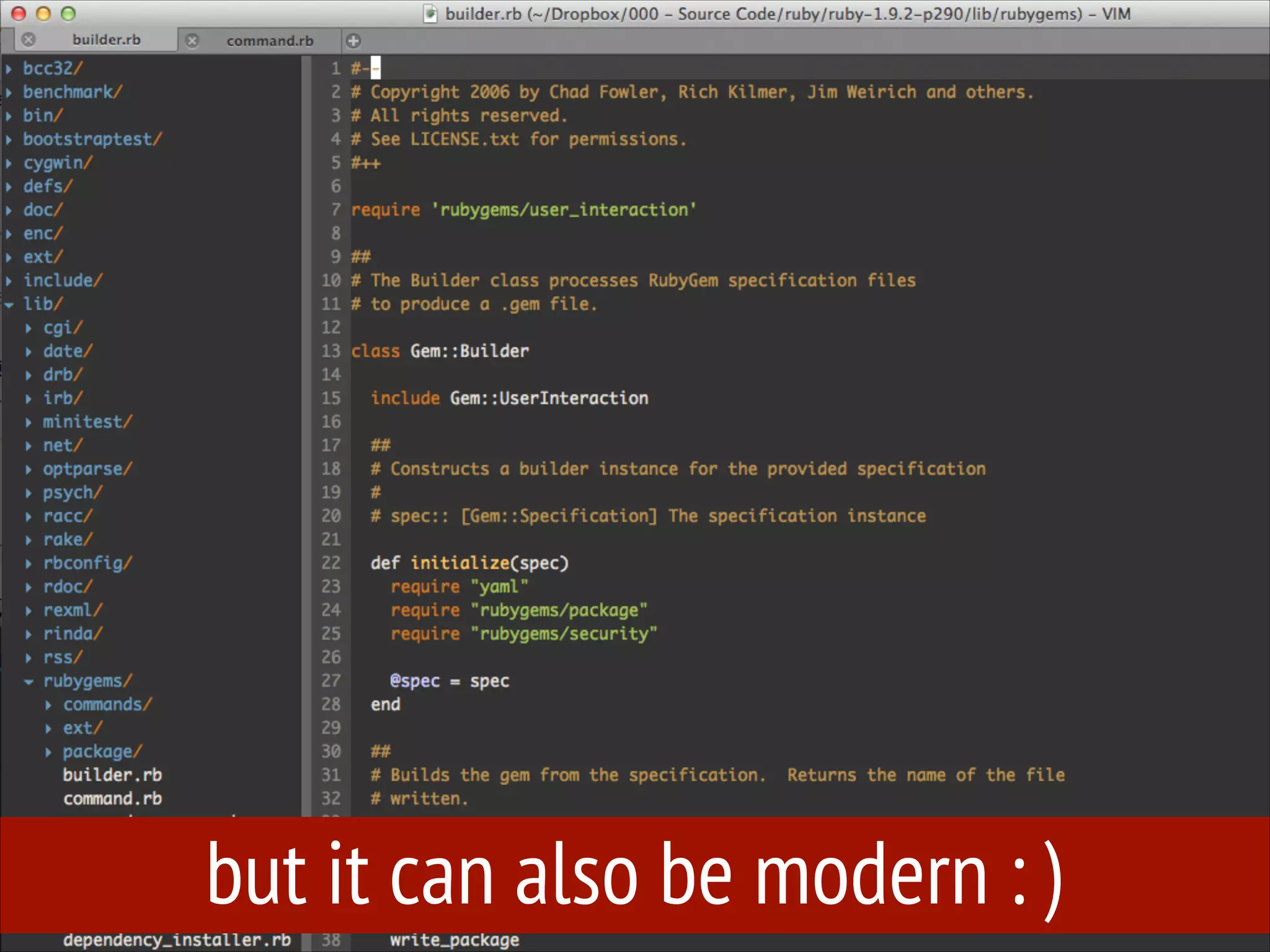
Task: Select the net/ directory
Action: coord(63,445)
